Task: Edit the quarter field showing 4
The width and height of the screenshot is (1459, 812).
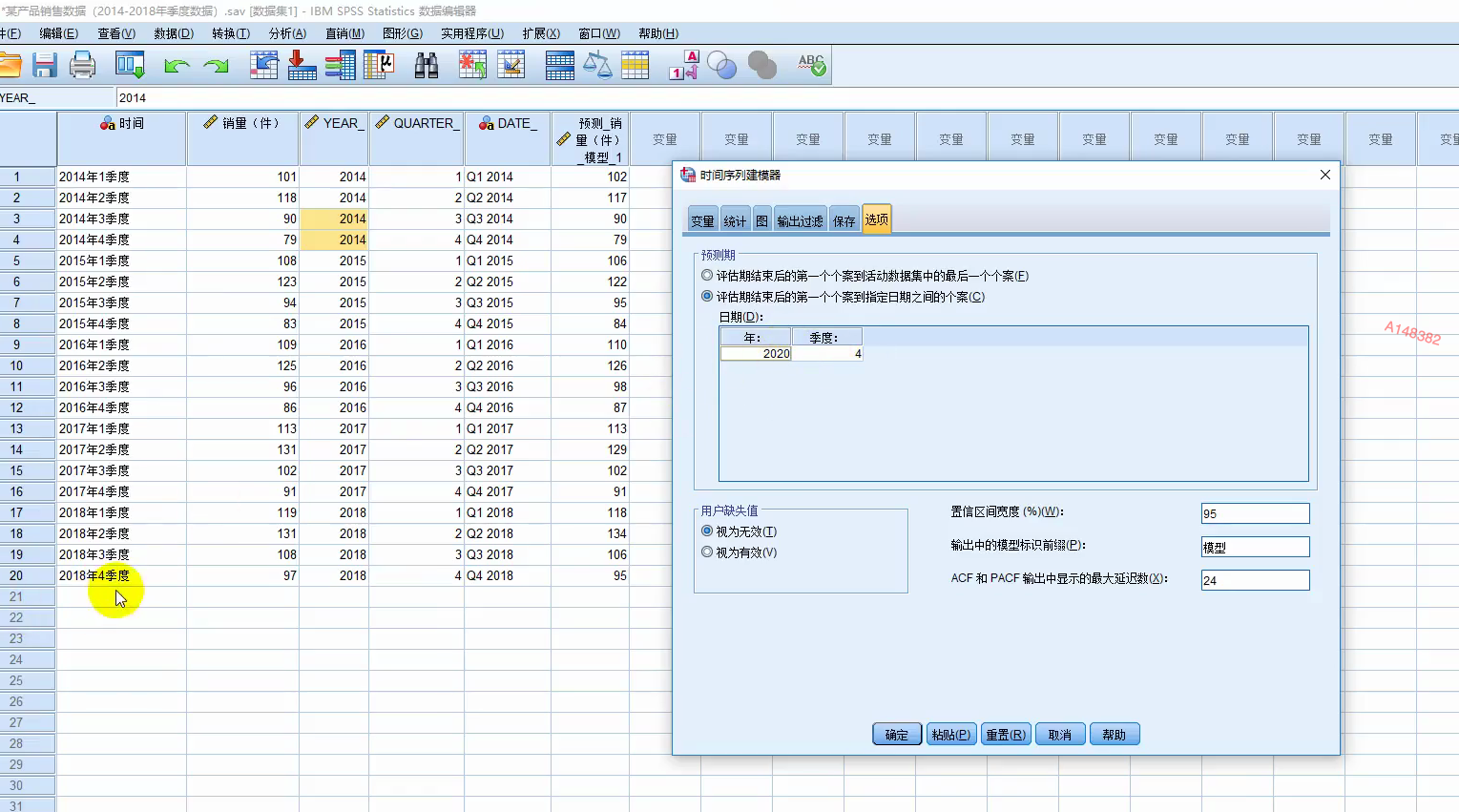Action: (827, 354)
